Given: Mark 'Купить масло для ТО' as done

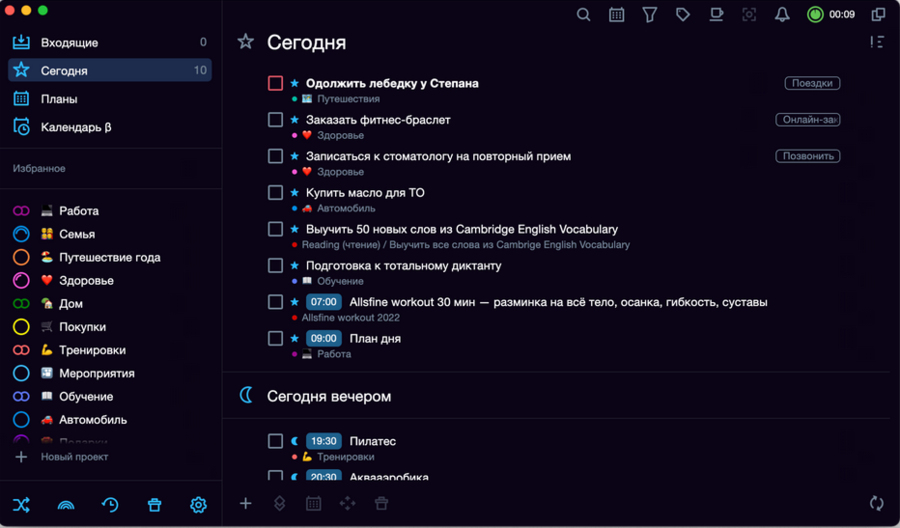Looking at the screenshot, I should (x=275, y=193).
